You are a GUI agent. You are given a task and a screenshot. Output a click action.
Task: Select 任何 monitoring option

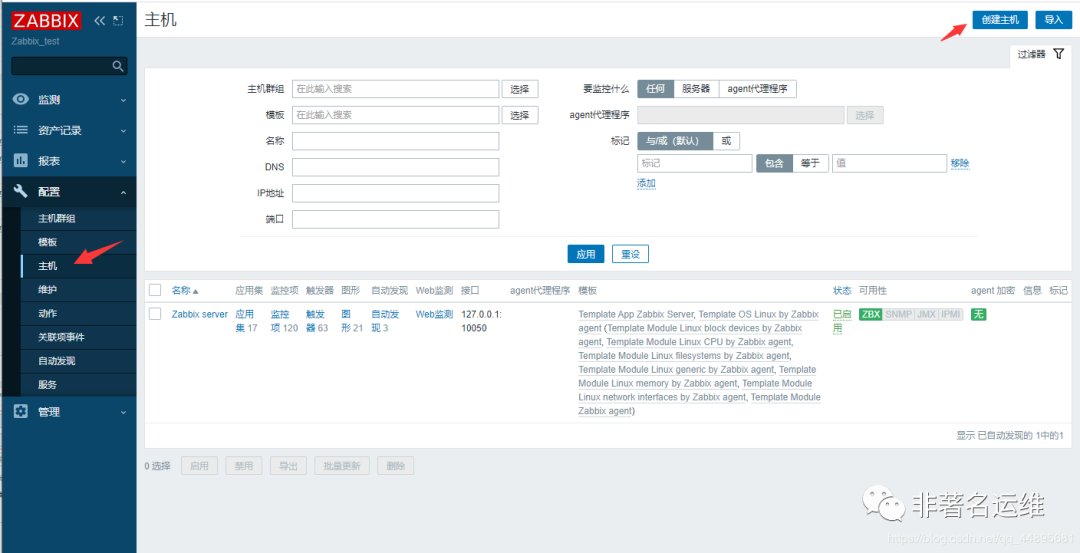coord(655,89)
